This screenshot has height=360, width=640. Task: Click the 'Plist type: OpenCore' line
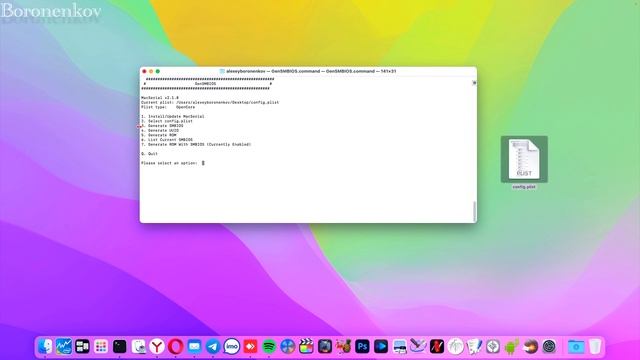tap(168, 107)
